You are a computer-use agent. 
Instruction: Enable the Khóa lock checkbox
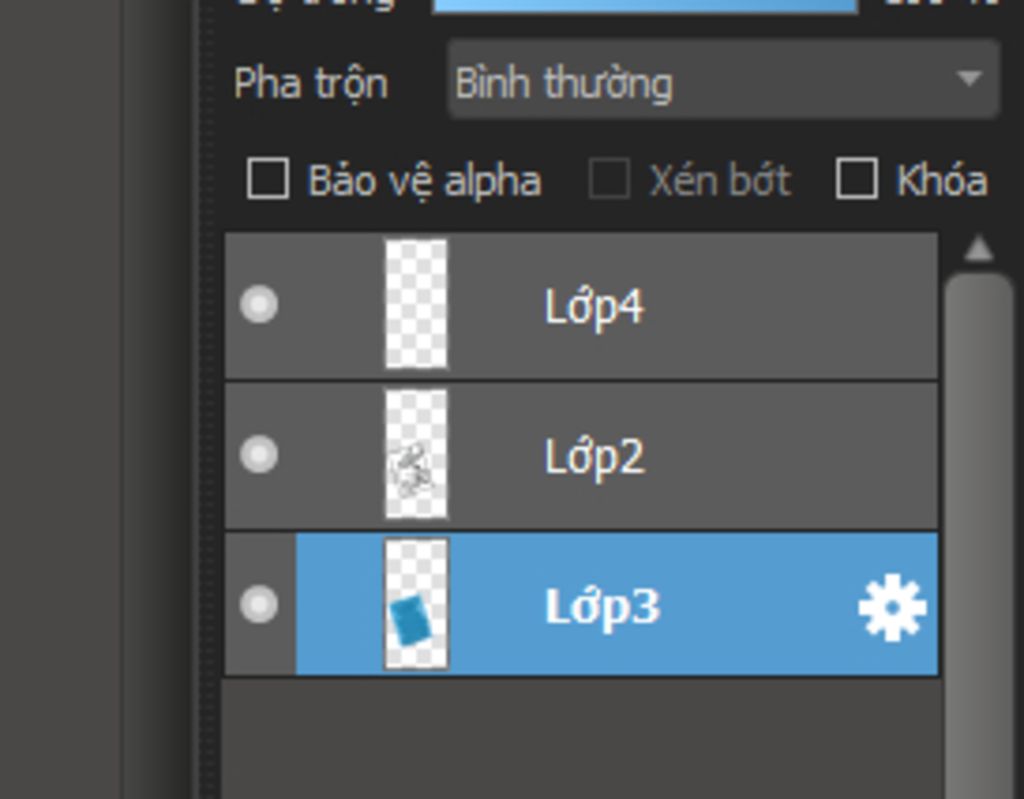coord(857,178)
